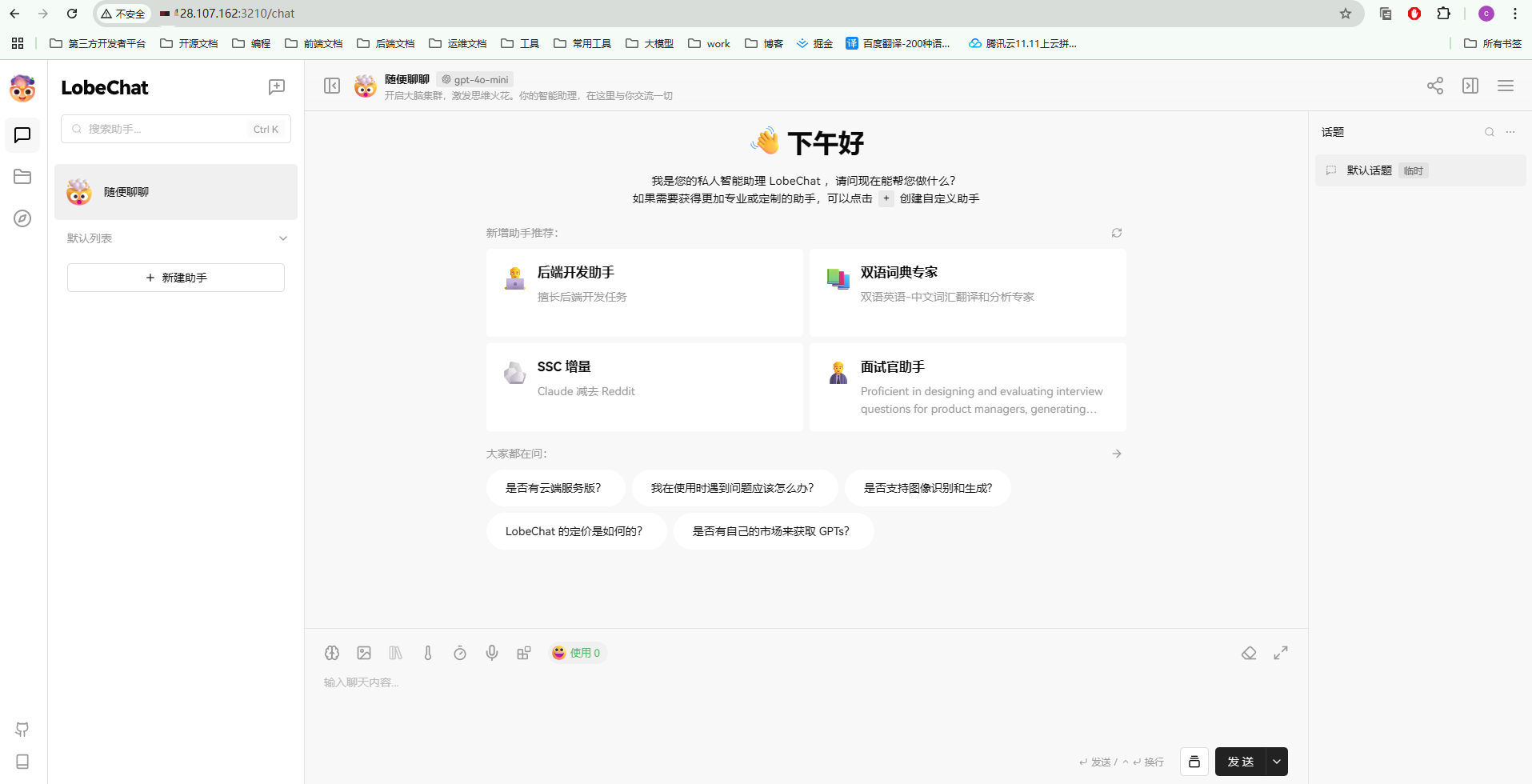Focus the 搜索助手 search field

(x=176, y=129)
